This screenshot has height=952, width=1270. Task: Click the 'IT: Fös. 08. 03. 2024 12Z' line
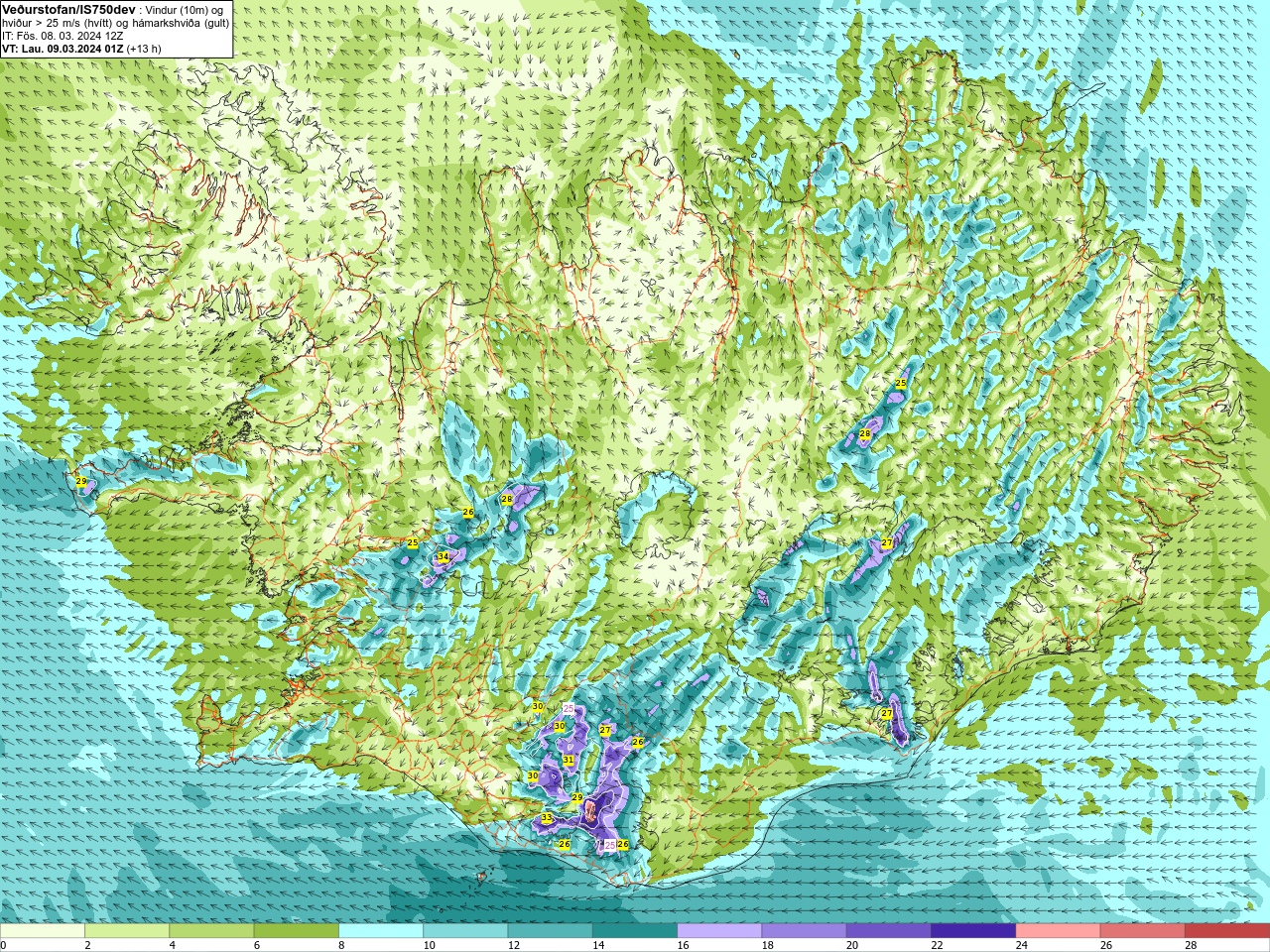tap(63, 36)
